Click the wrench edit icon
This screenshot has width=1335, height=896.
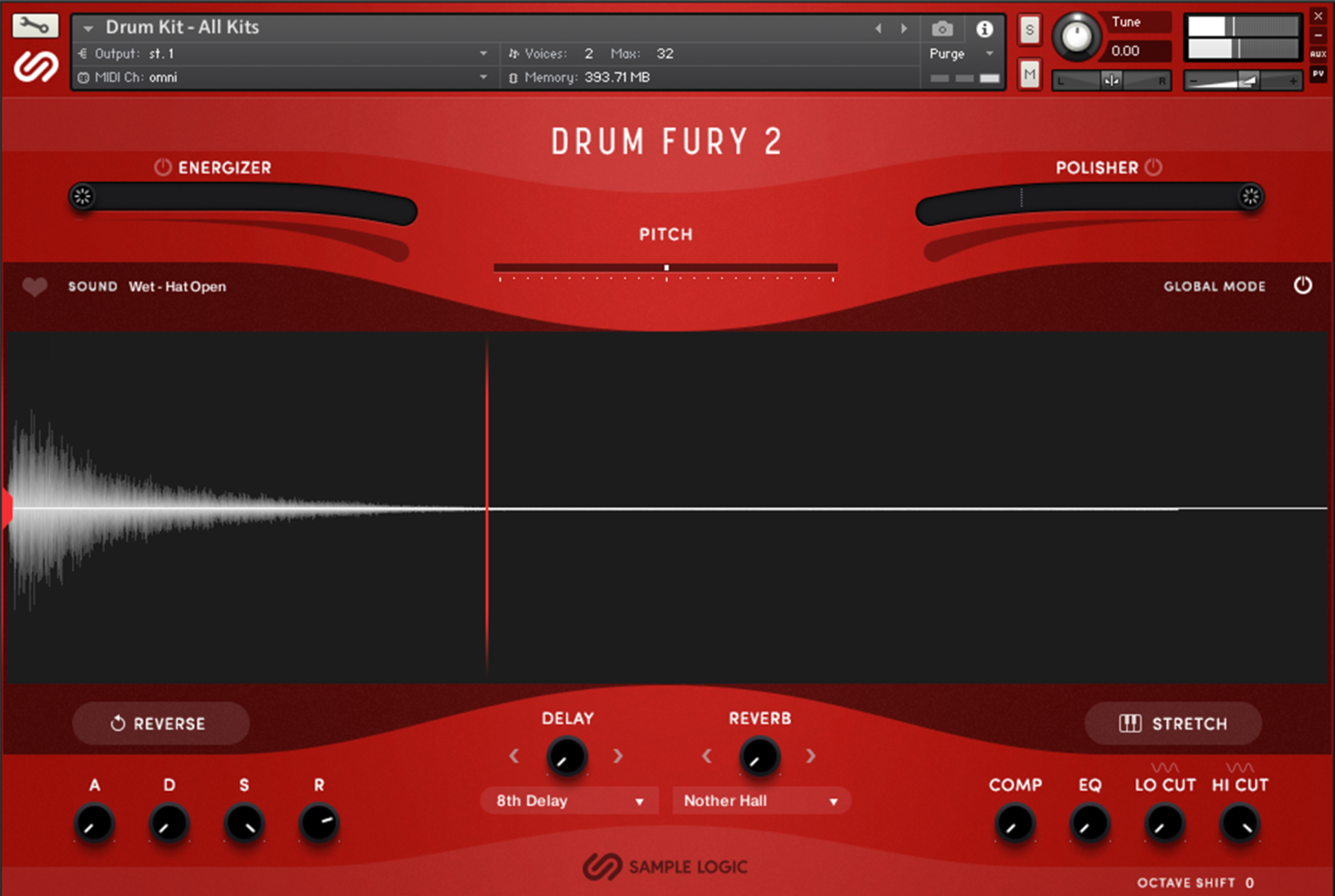click(33, 25)
